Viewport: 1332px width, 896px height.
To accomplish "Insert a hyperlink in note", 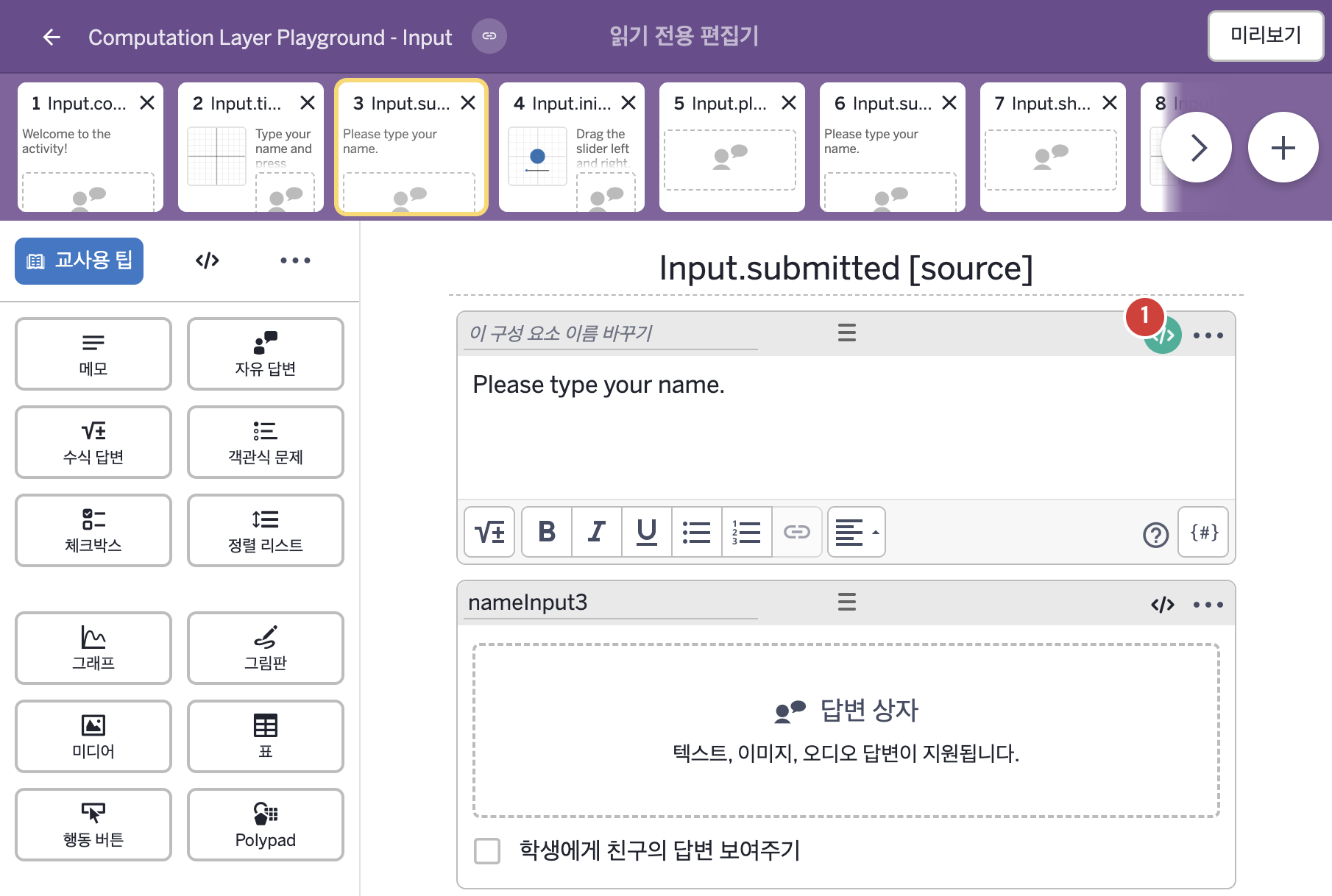I will click(797, 532).
